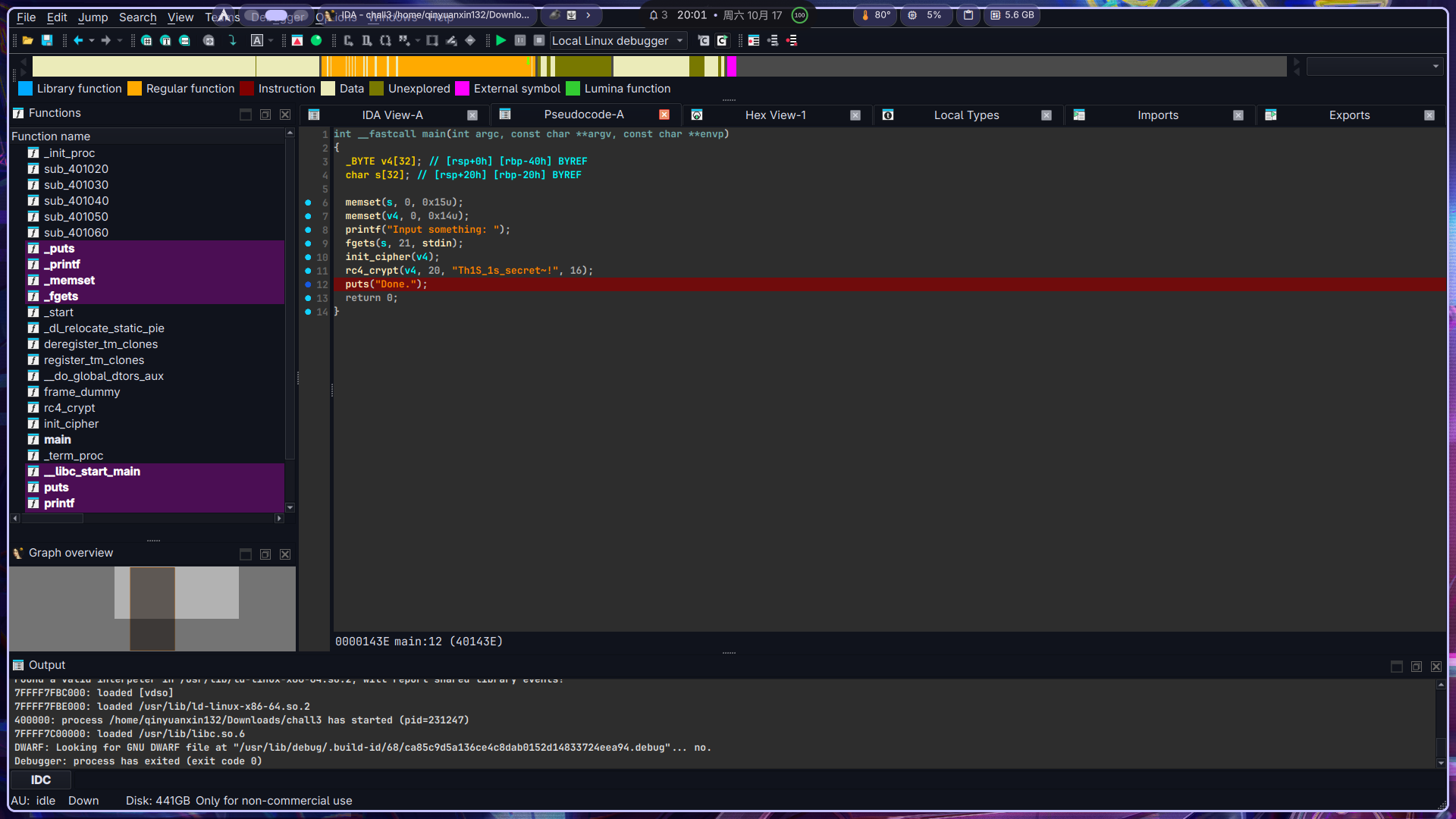Select frame_dummy in Functions list
The image size is (1456, 819).
pyautogui.click(x=82, y=392)
